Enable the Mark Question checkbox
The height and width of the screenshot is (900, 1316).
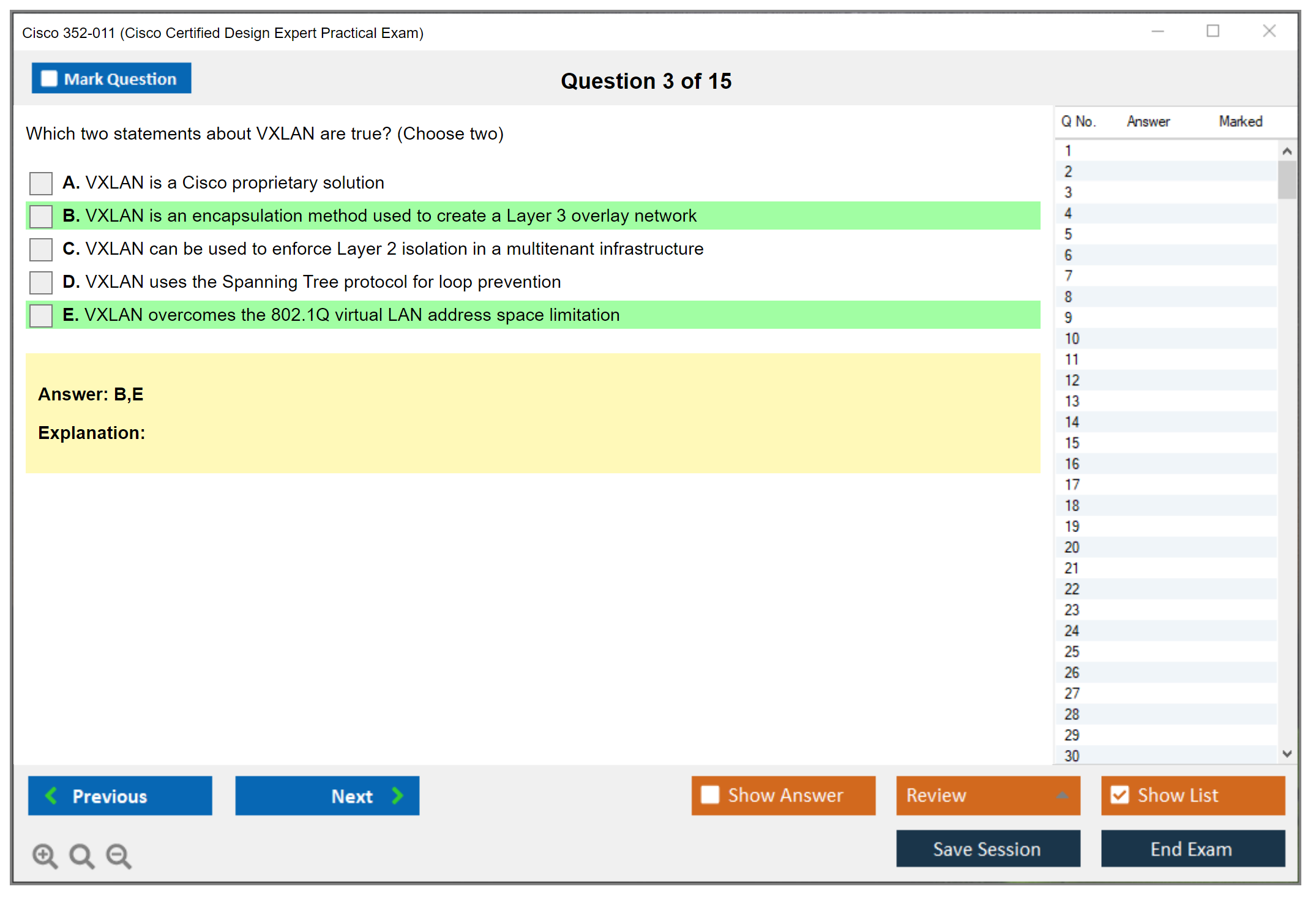pos(49,78)
